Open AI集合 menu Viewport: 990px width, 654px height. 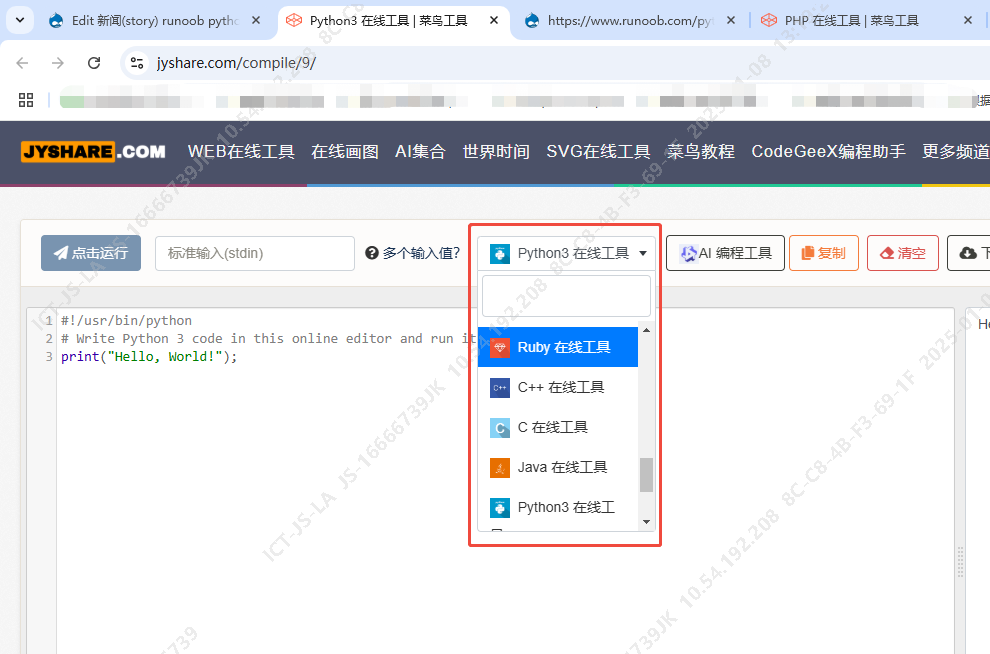[x=420, y=152]
